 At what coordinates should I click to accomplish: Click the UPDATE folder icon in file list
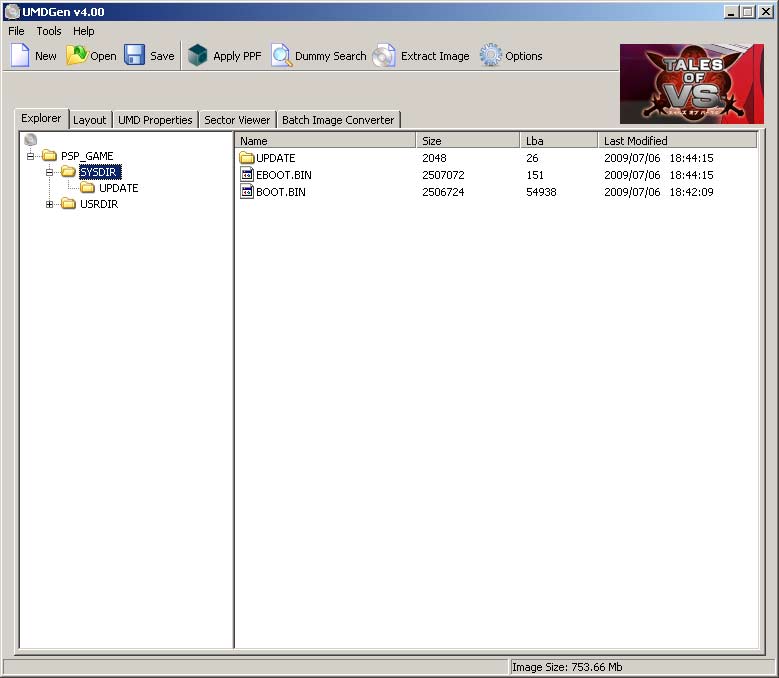247,158
